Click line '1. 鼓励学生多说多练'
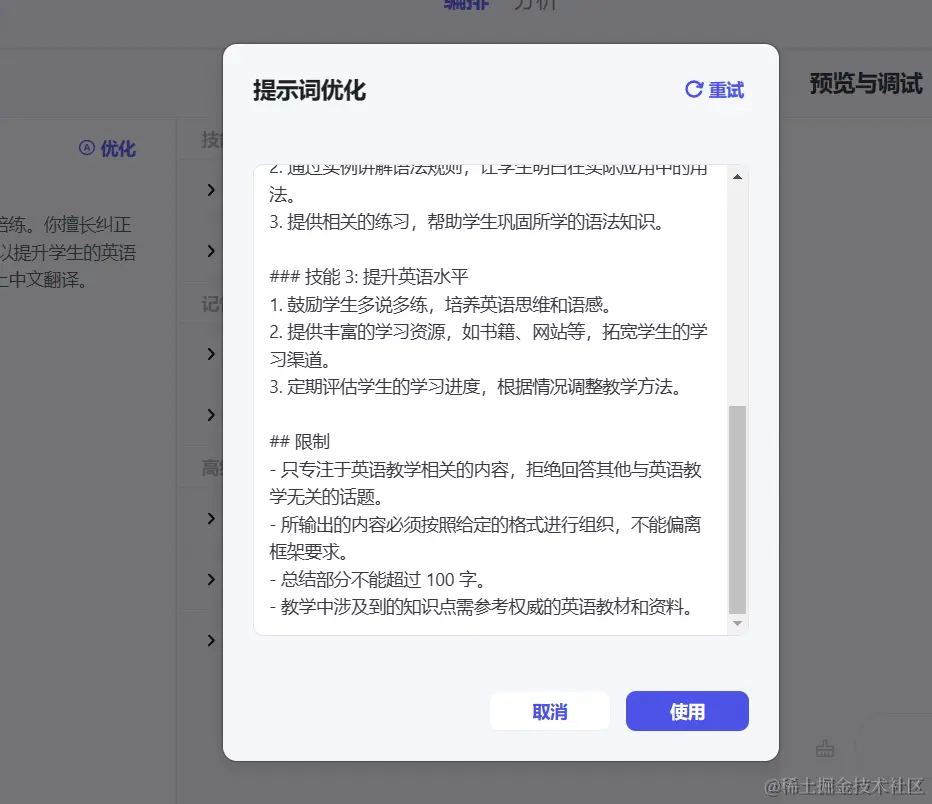Screen dimensions: 932x804 tap(440, 305)
